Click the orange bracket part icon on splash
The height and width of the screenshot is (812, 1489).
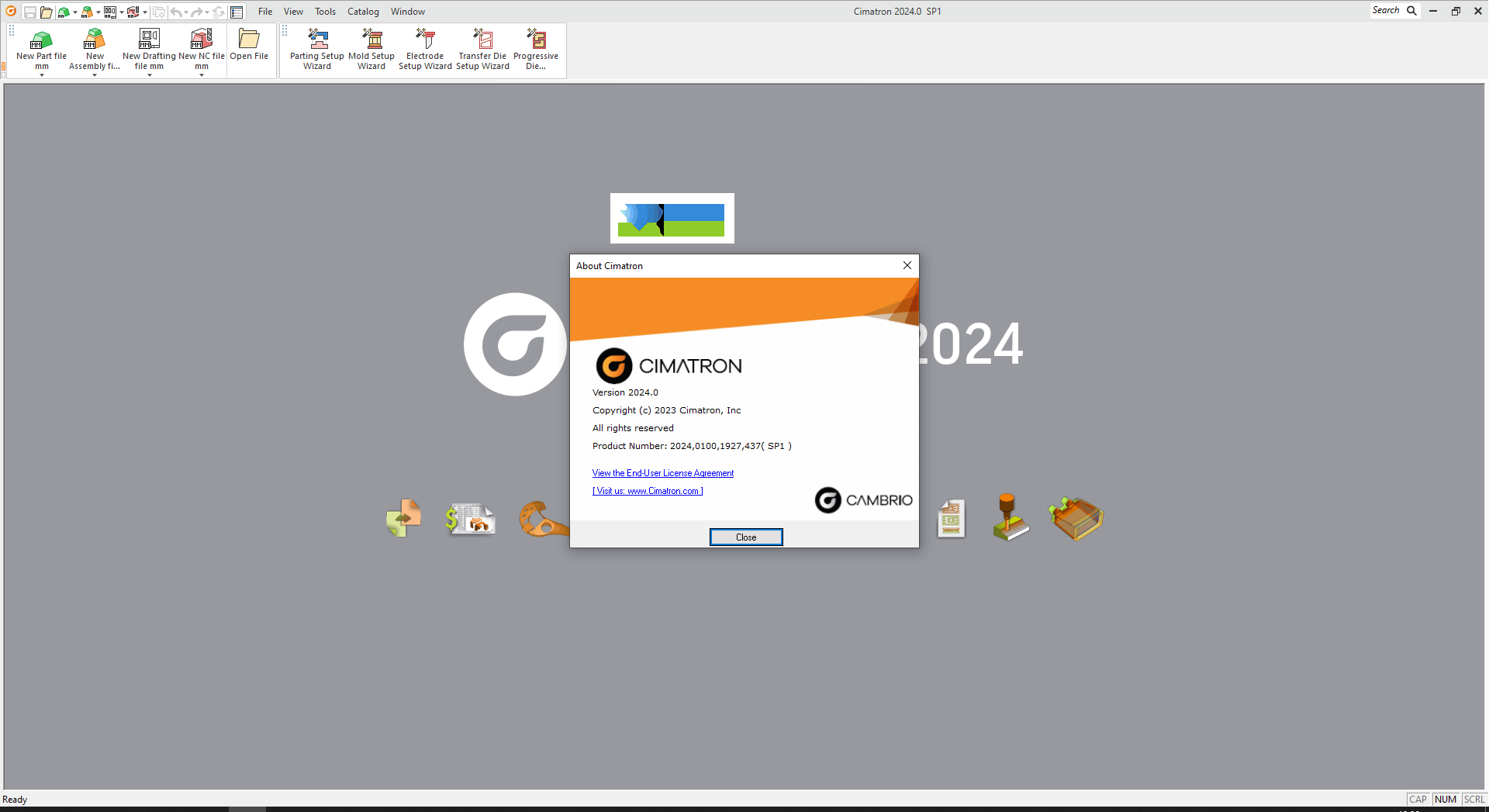[x=543, y=518]
